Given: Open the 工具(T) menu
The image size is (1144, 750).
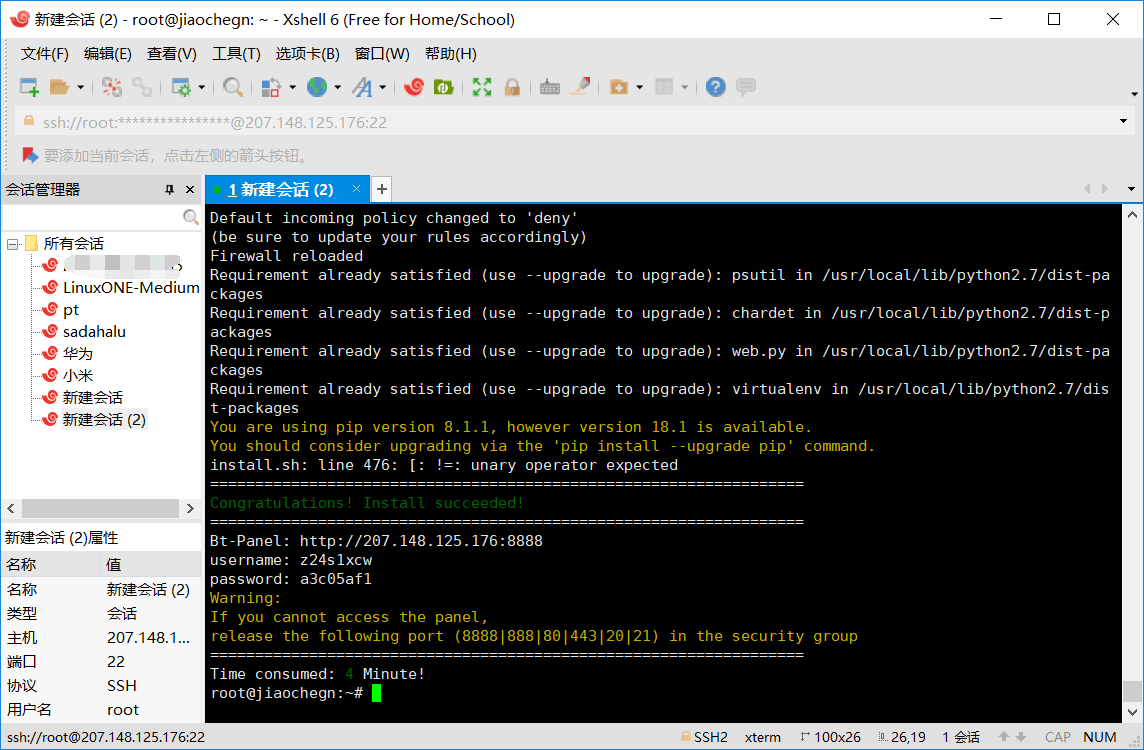Looking at the screenshot, I should (x=236, y=54).
